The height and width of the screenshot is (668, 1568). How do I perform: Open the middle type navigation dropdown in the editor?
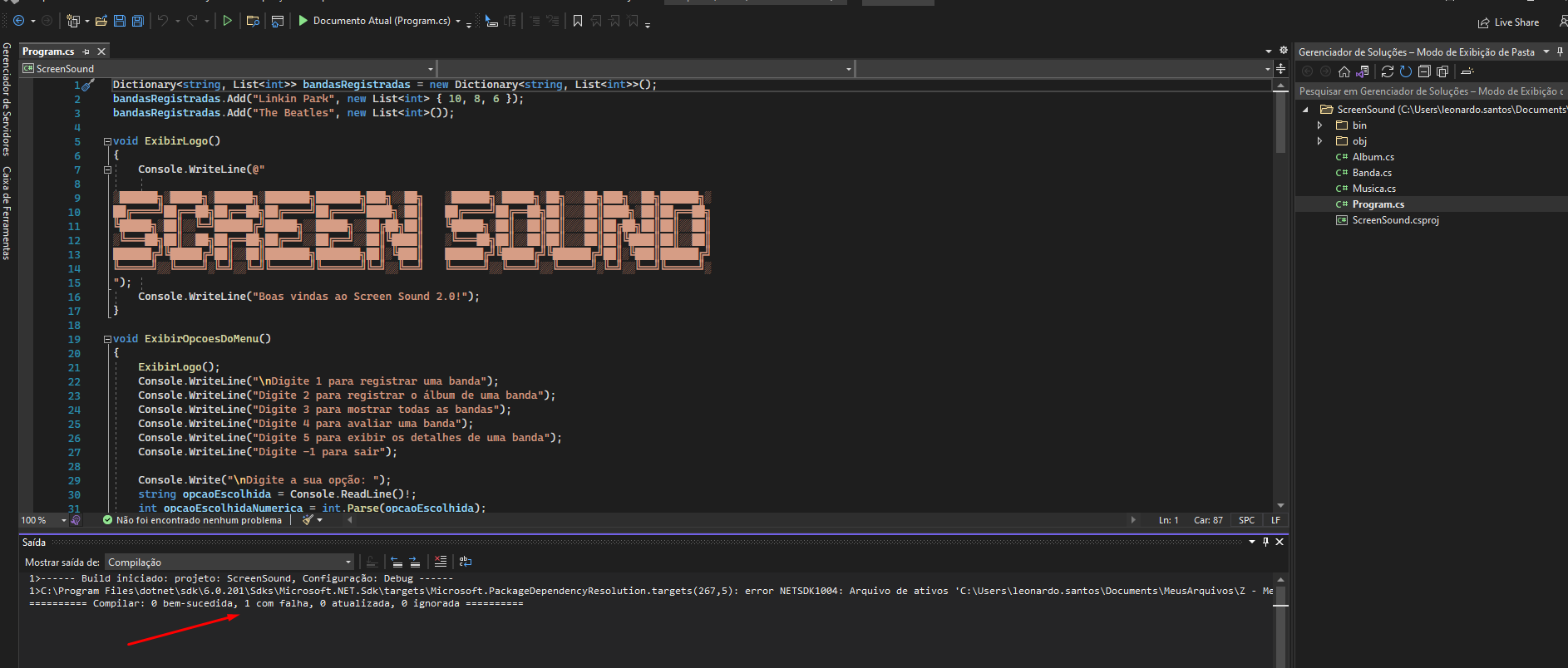coord(848,69)
